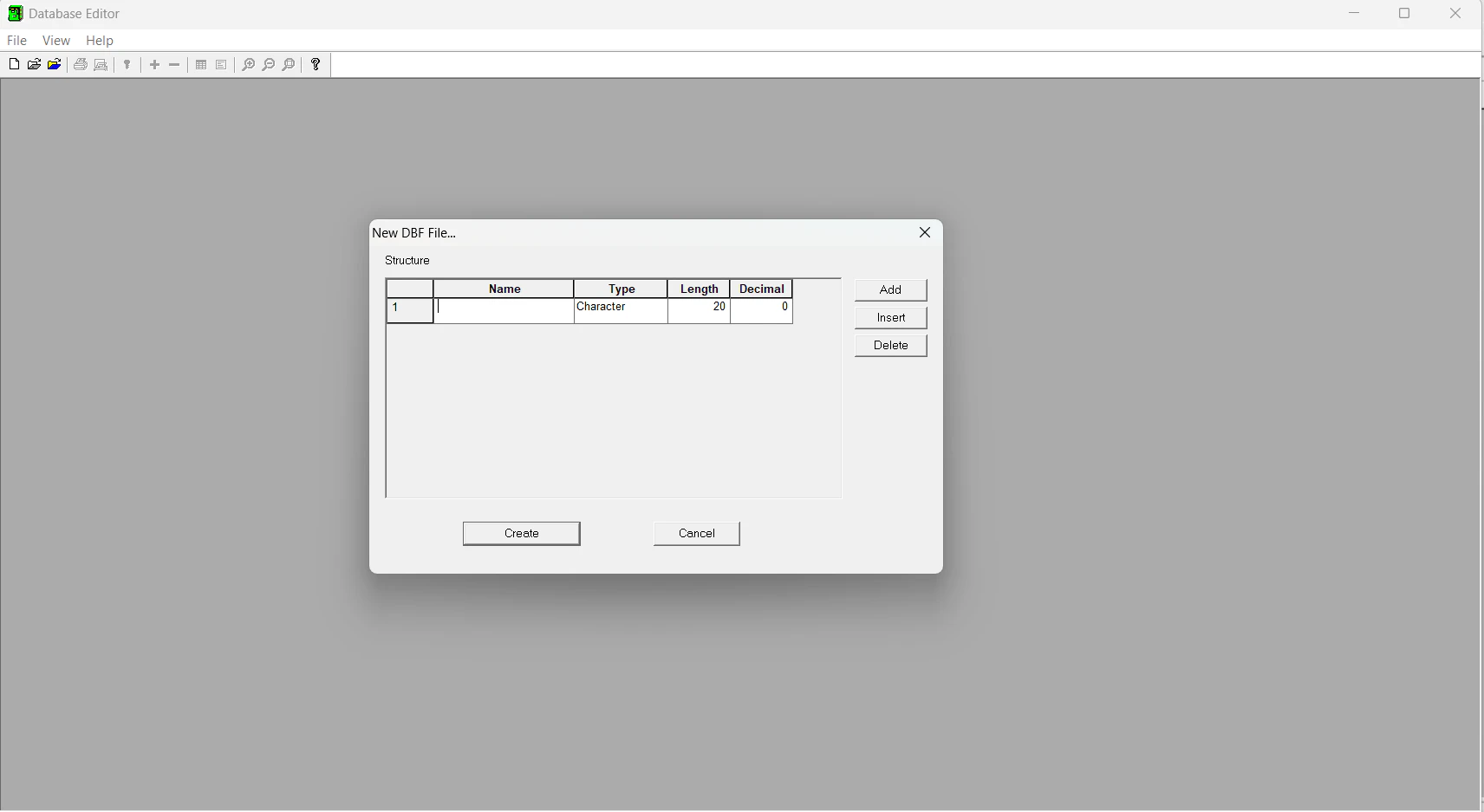This screenshot has height=812, width=1484.
Task: Open print preview from the toolbar
Action: click(101, 64)
